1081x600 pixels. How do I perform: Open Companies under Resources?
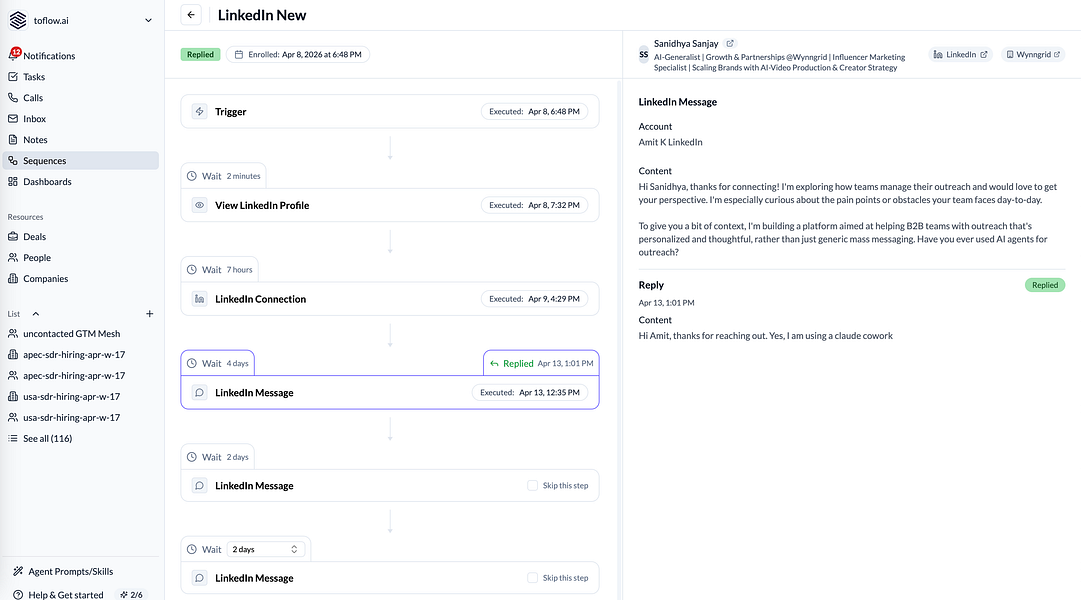coord(81,279)
